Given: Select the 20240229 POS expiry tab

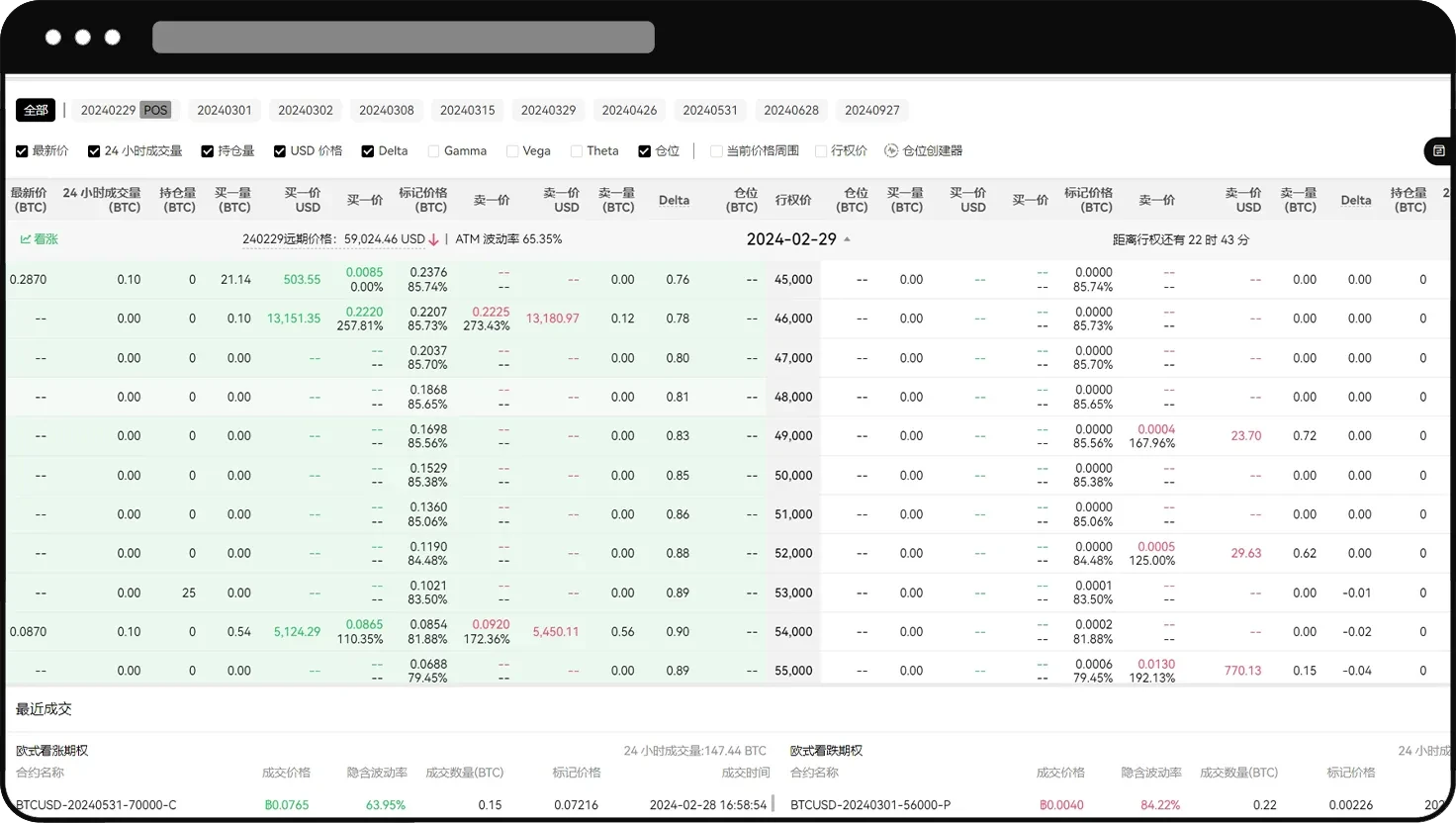Looking at the screenshot, I should tap(126, 110).
